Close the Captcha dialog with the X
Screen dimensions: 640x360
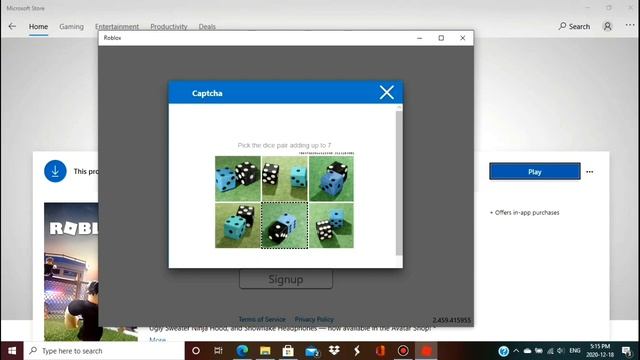pos(386,93)
